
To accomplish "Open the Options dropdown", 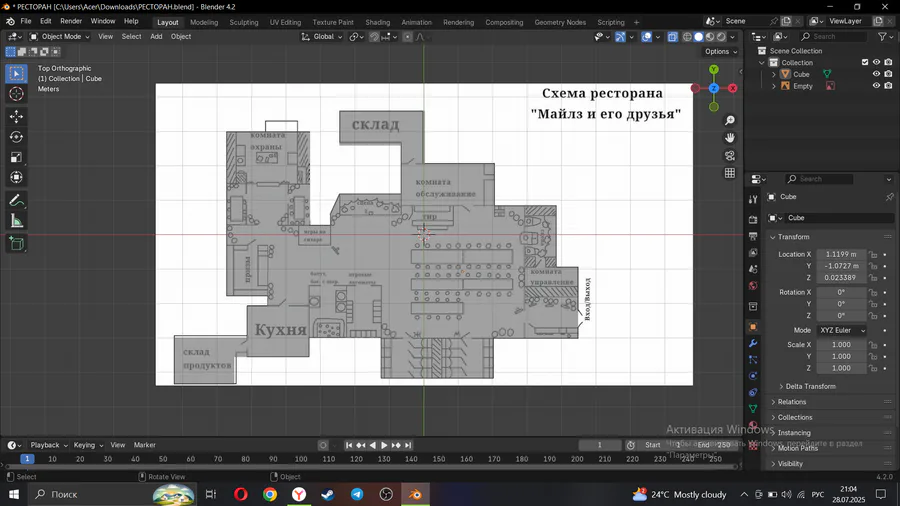I will pos(721,52).
